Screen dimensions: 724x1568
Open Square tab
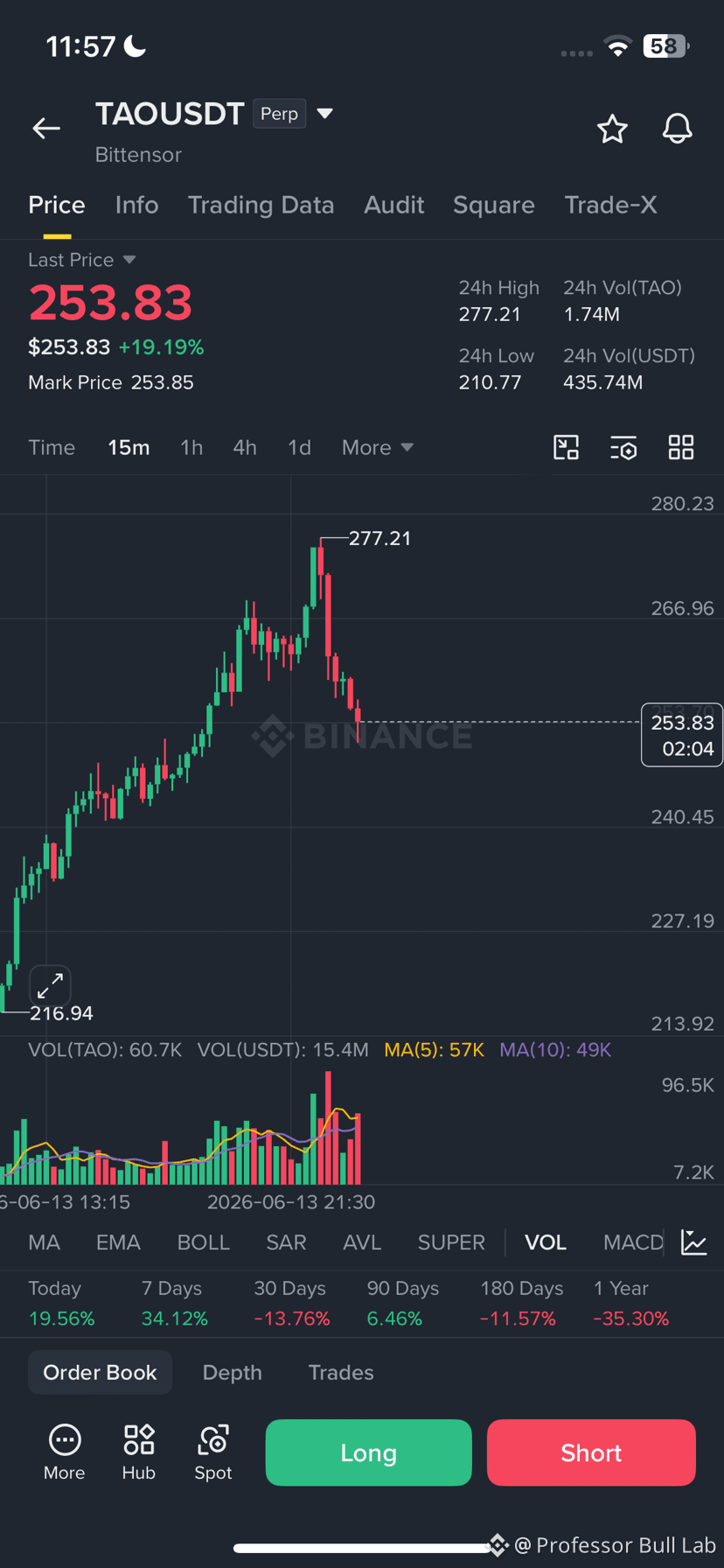(x=494, y=205)
